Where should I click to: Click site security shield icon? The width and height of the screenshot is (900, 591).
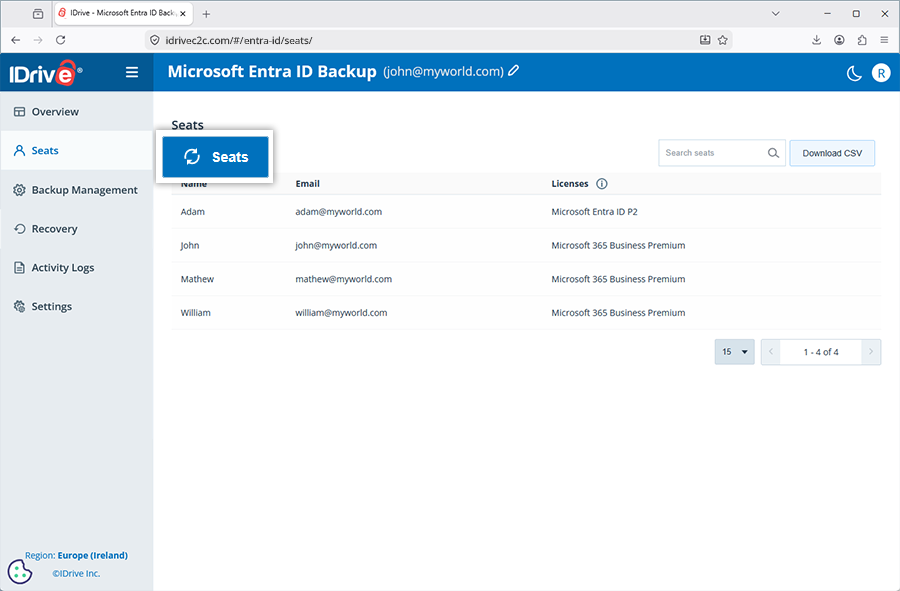pyautogui.click(x=154, y=40)
